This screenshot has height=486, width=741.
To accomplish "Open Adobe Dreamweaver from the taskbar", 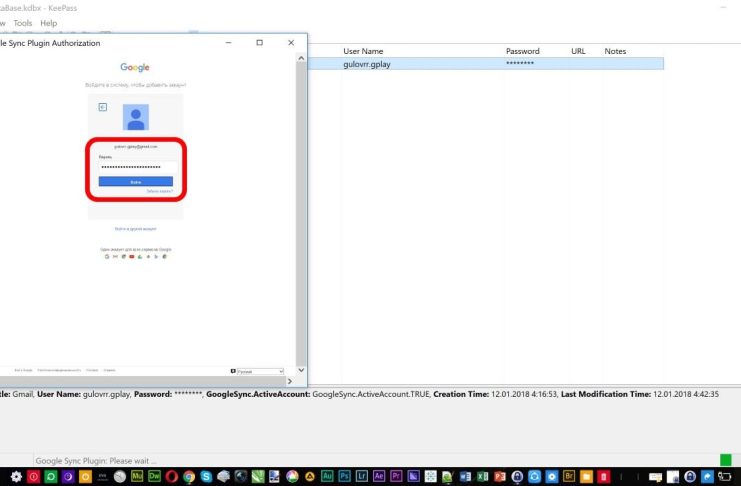I will tap(154, 477).
